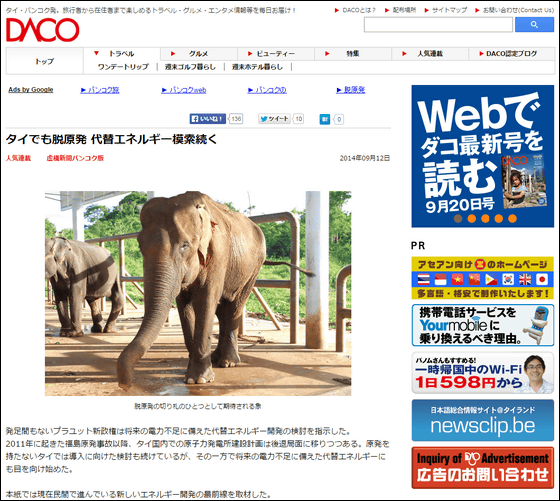Viewport: 560px width, 501px height.
Task: Click into the search text field
Action: click(x=439, y=25)
